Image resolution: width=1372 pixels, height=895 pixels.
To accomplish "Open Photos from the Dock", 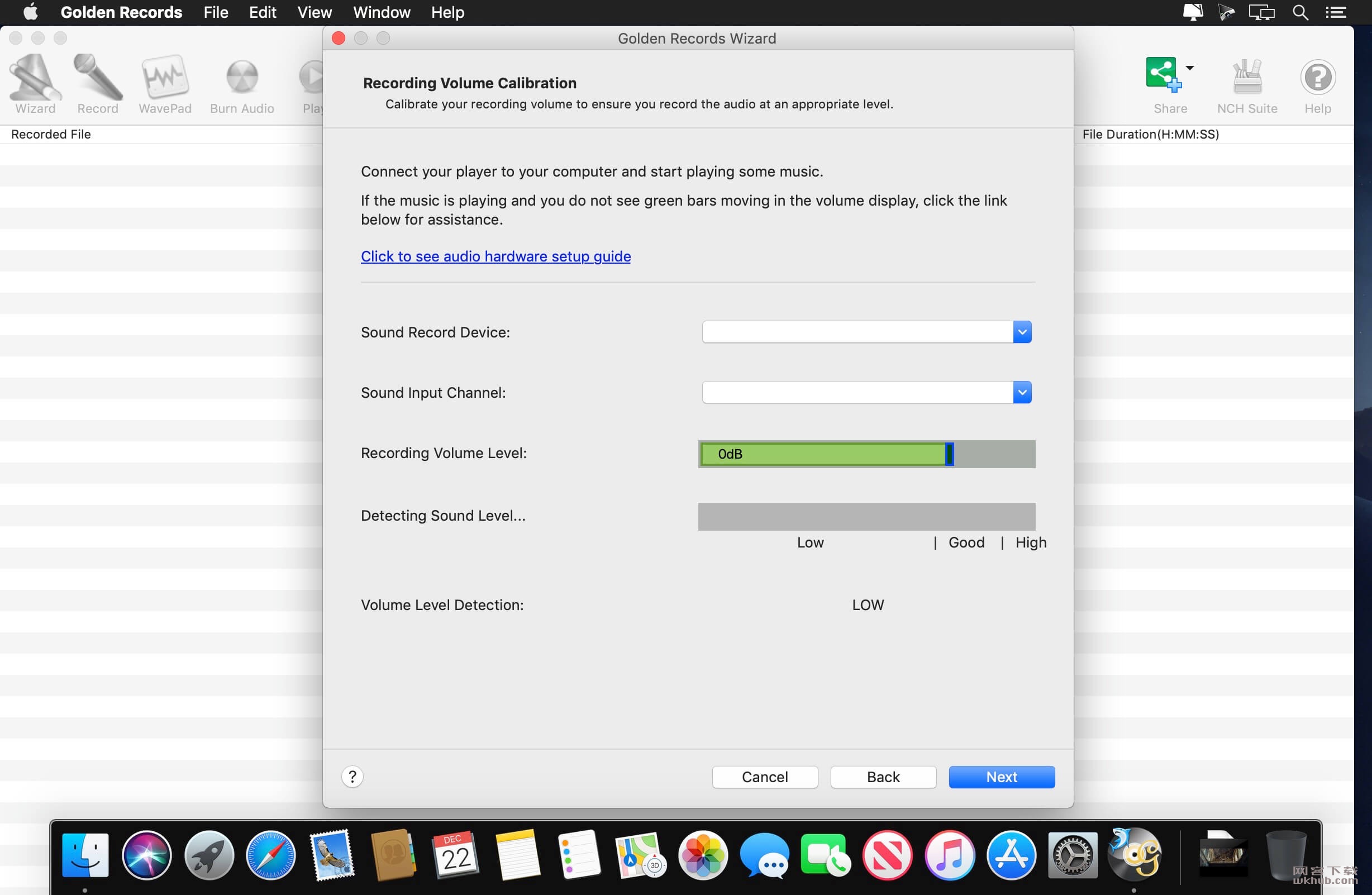I will tap(703, 855).
